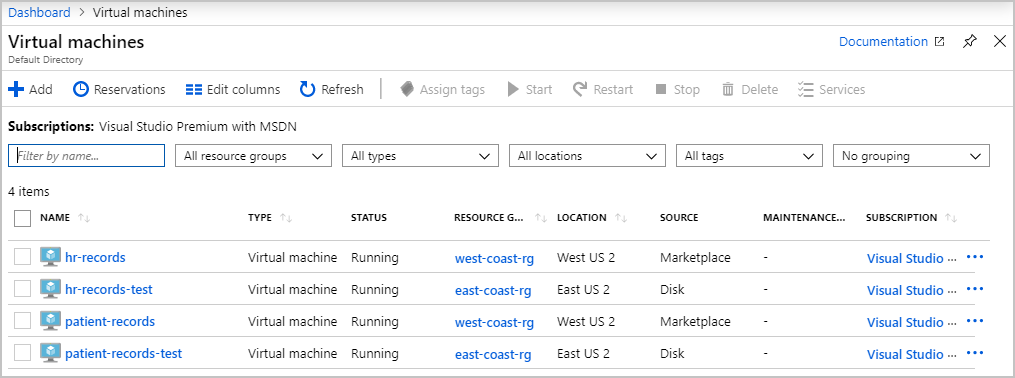This screenshot has width=1015, height=378.
Task: Open the more options menu for patient-records
Action: pos(974,321)
